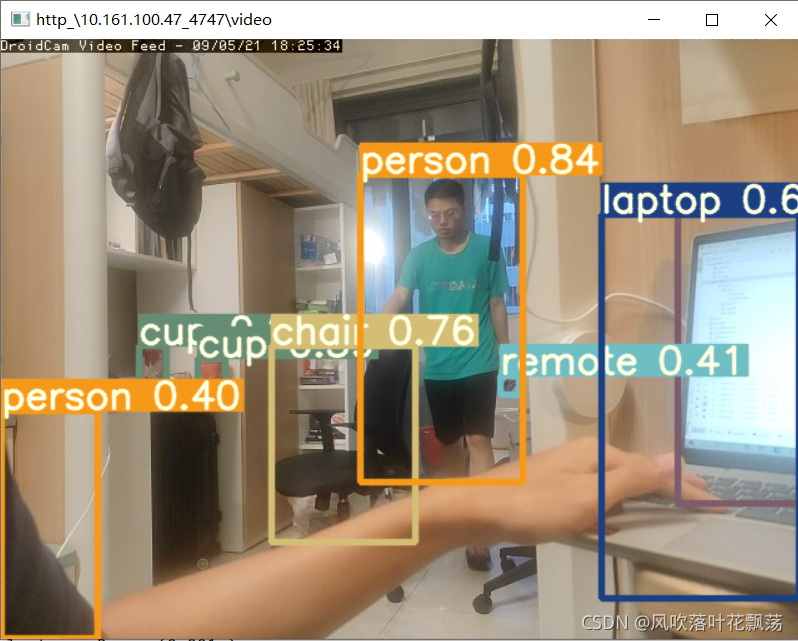Click the 'person 0.84' detection label
The image size is (798, 641).
tap(480, 160)
